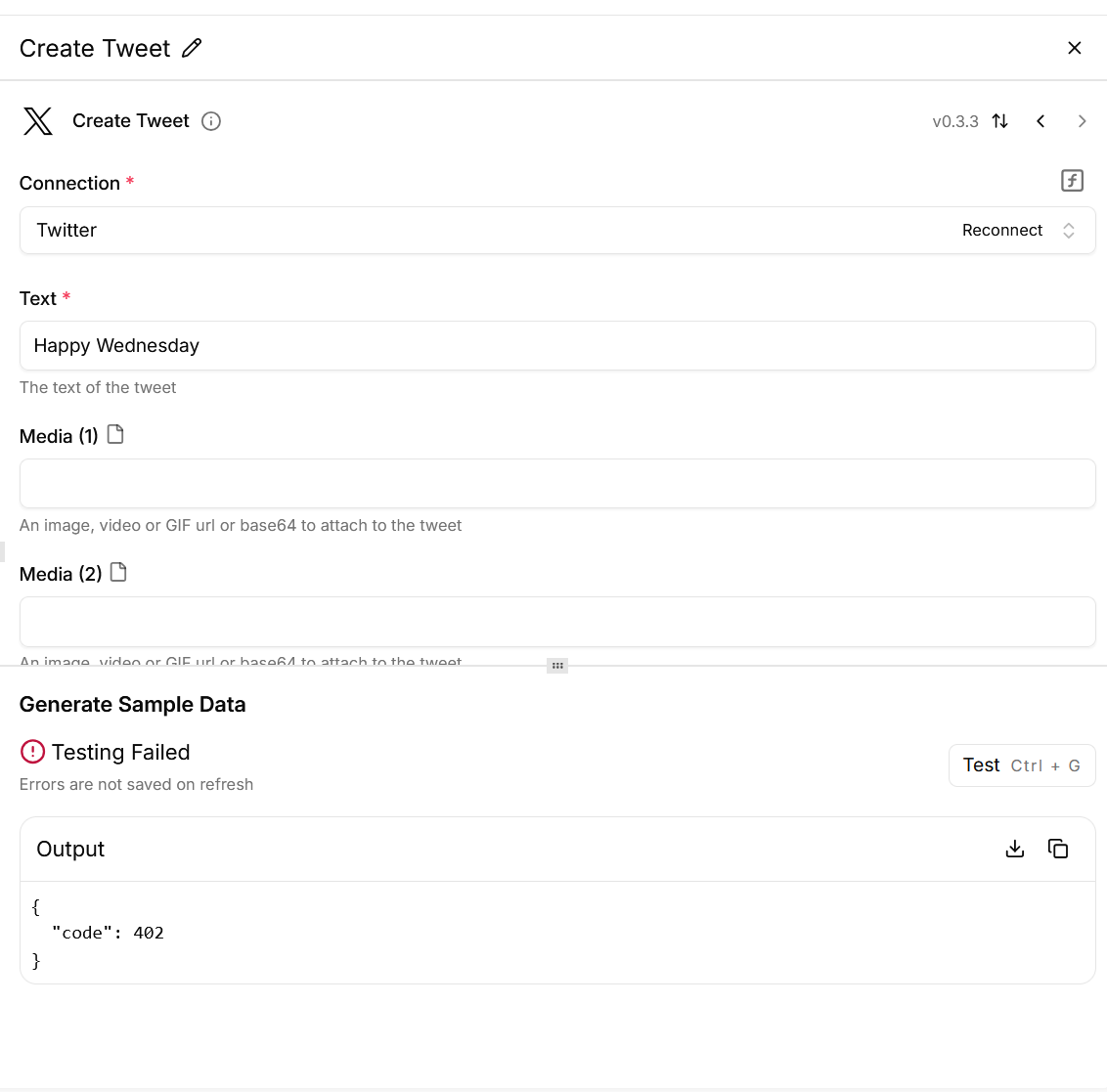Click the Media (1) file icon

tap(115, 434)
